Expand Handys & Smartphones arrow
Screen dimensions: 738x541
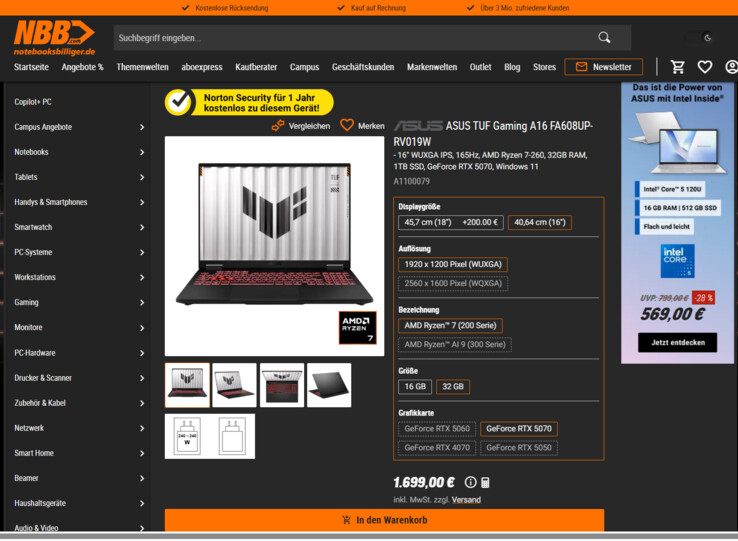click(x=142, y=202)
